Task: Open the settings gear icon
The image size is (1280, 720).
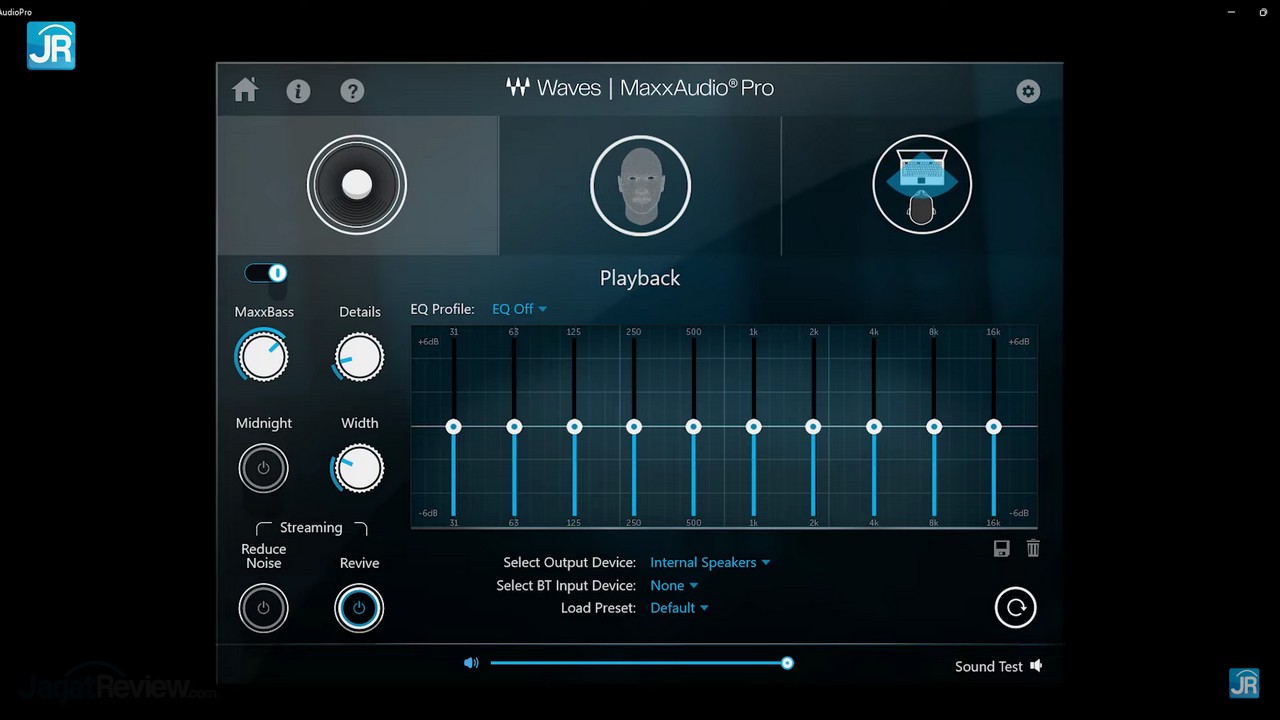Action: [1028, 91]
